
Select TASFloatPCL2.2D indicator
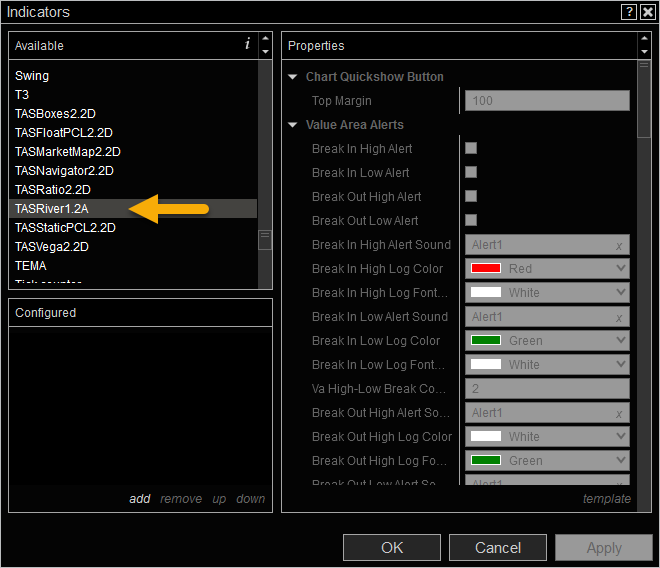coord(133,133)
